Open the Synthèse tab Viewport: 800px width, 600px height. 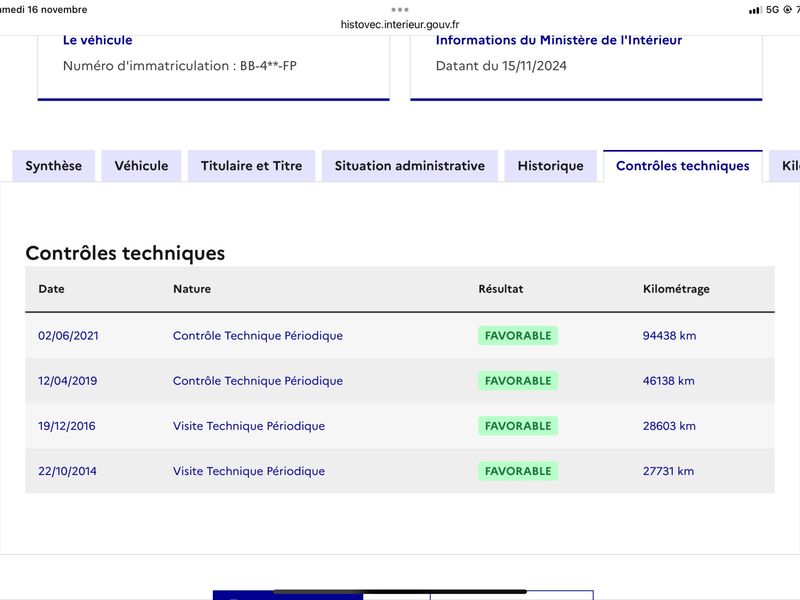tap(54, 166)
